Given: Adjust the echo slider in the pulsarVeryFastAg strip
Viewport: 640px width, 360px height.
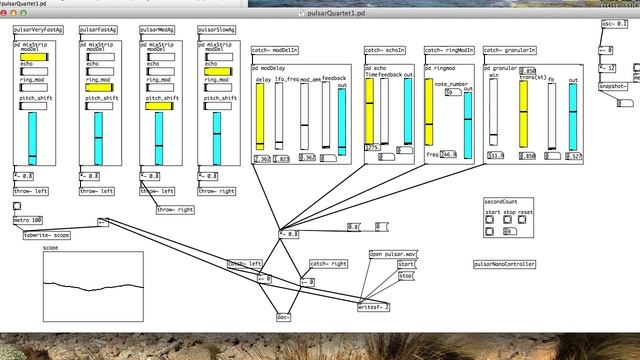Looking at the screenshot, I should (x=34, y=71).
